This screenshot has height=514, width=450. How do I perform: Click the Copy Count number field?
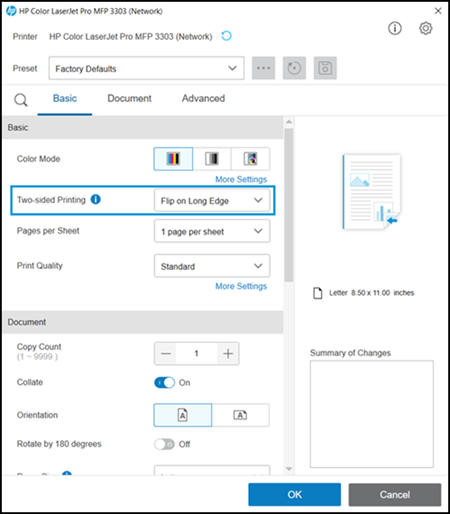click(197, 353)
